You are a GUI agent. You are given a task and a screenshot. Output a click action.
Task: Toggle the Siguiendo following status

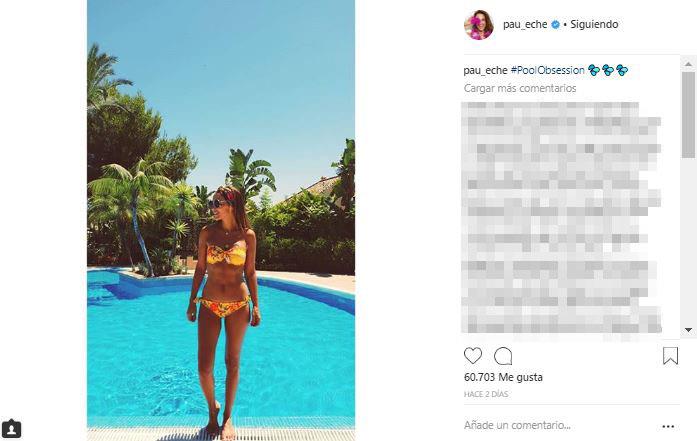coord(594,24)
